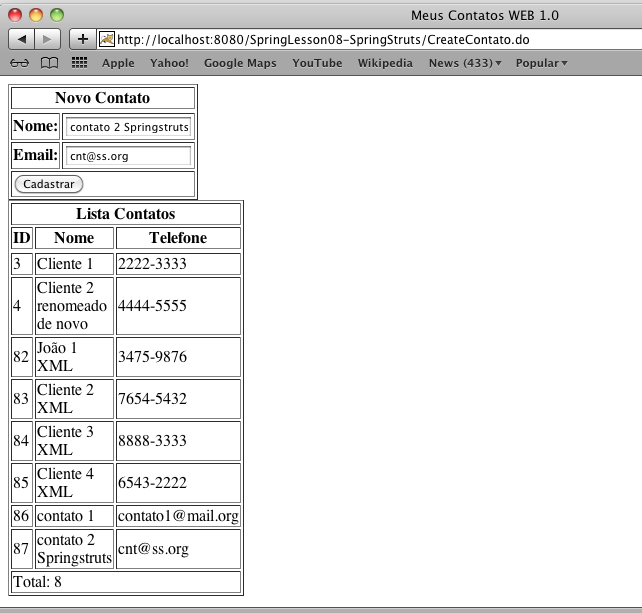Zoom window with green button

(x=57, y=15)
